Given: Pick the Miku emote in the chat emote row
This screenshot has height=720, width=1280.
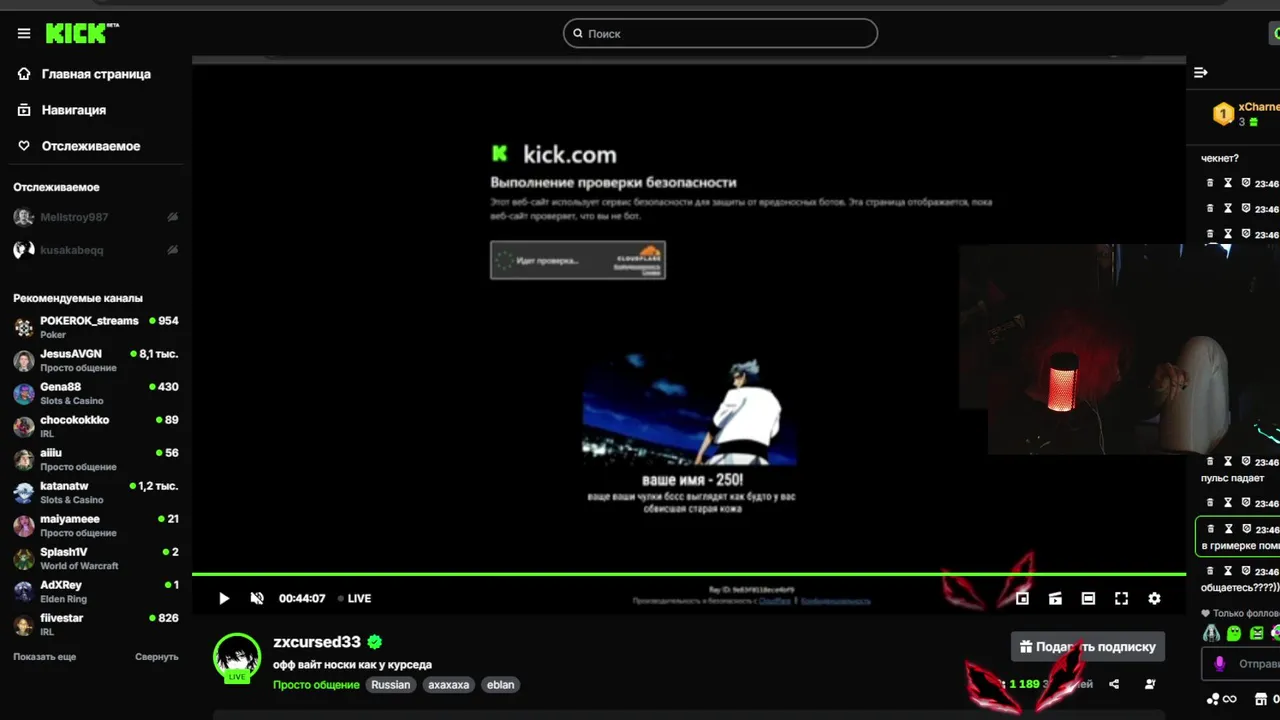Looking at the screenshot, I should coord(1211,632).
